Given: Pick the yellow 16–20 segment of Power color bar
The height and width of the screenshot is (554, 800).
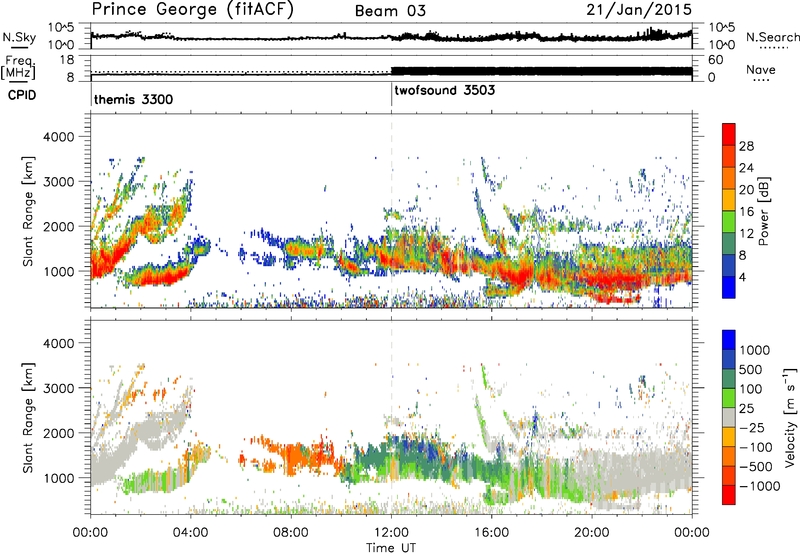Looking at the screenshot, I should 729,200.
